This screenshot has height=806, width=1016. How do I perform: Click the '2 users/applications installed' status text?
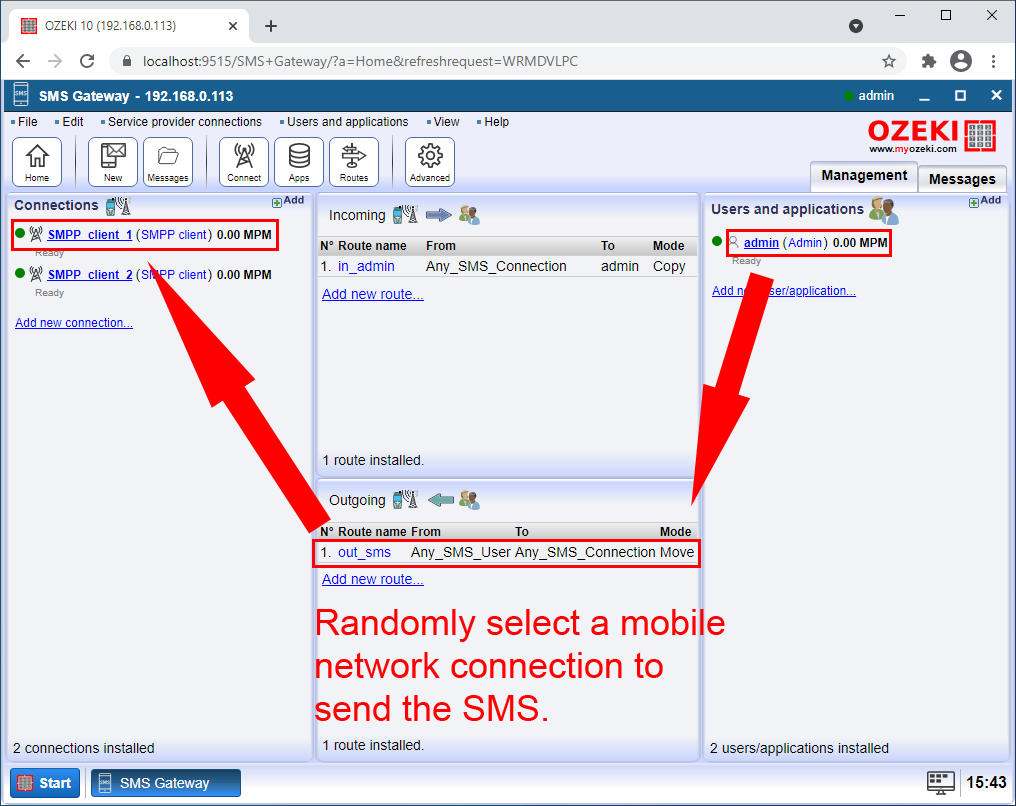[x=800, y=748]
